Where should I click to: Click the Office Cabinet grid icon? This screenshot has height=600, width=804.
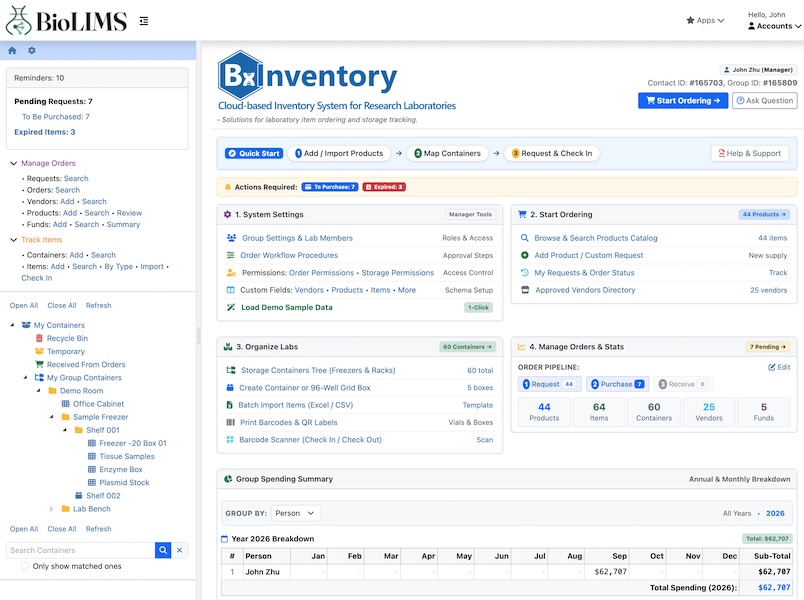66,404
